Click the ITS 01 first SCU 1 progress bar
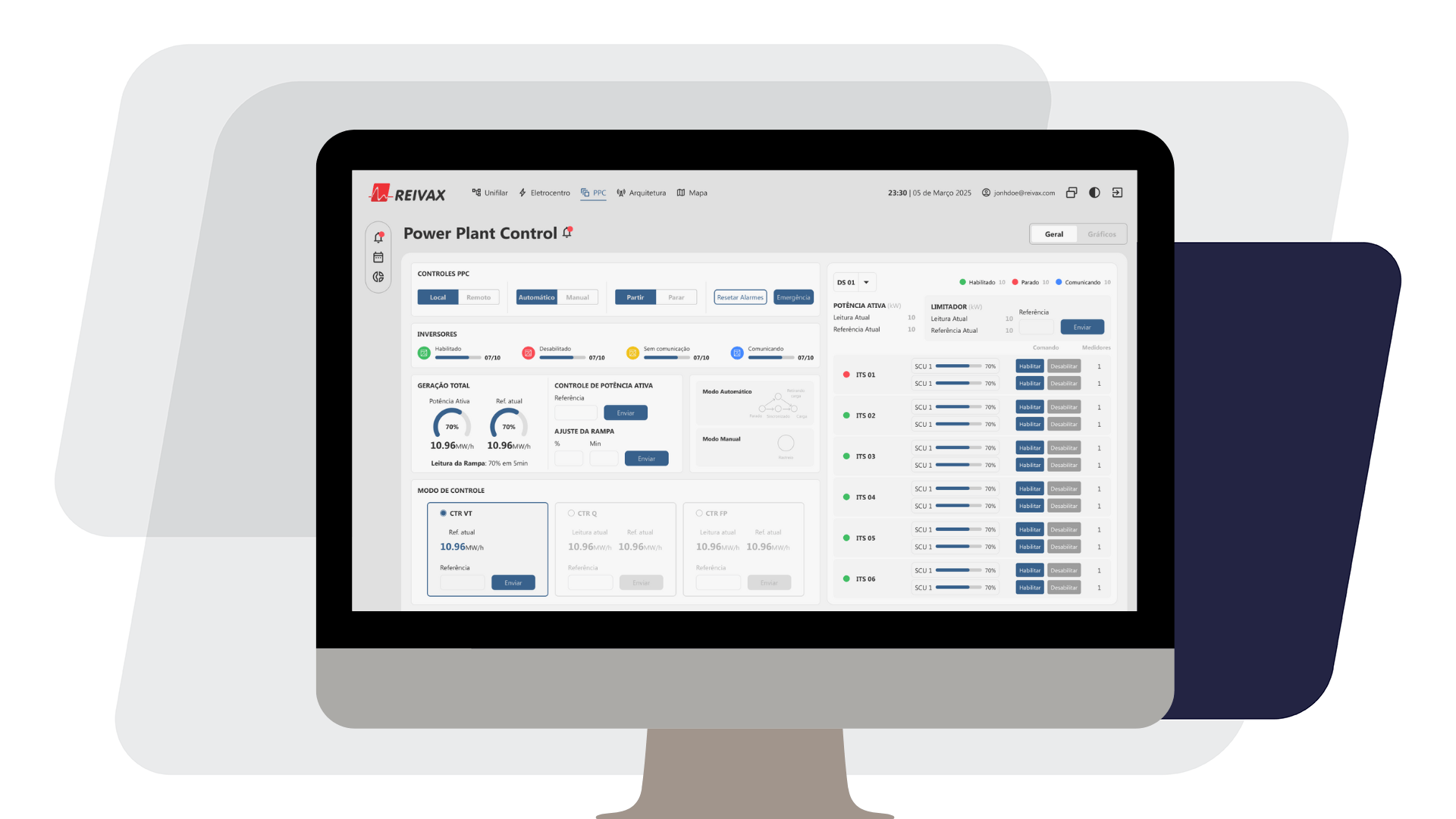 pyautogui.click(x=959, y=366)
